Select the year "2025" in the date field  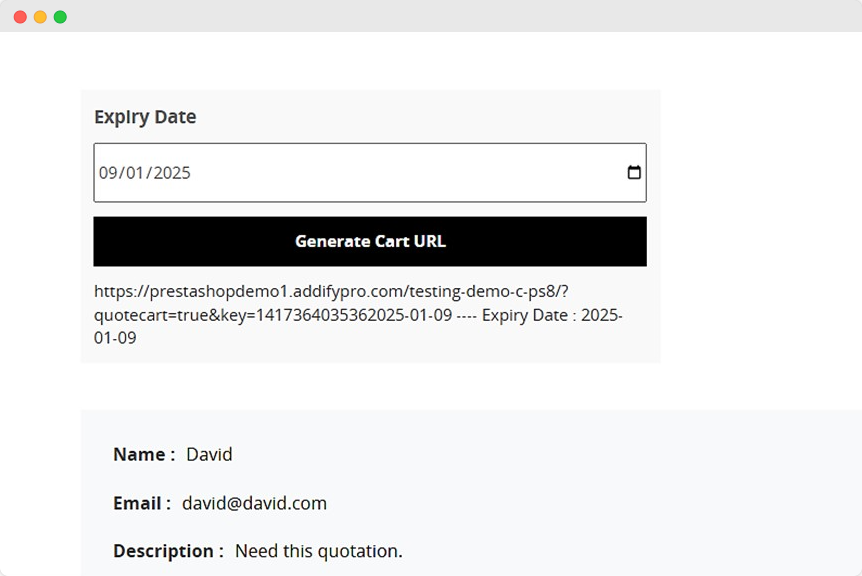(172, 173)
